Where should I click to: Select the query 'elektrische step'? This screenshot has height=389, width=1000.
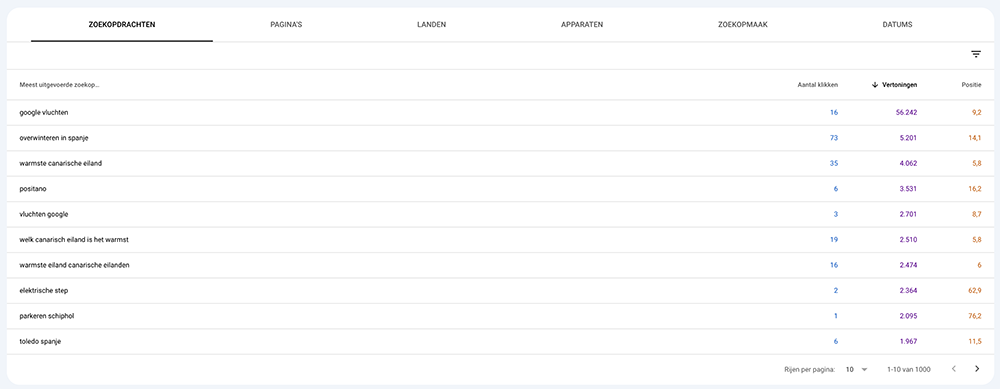pyautogui.click(x=43, y=290)
